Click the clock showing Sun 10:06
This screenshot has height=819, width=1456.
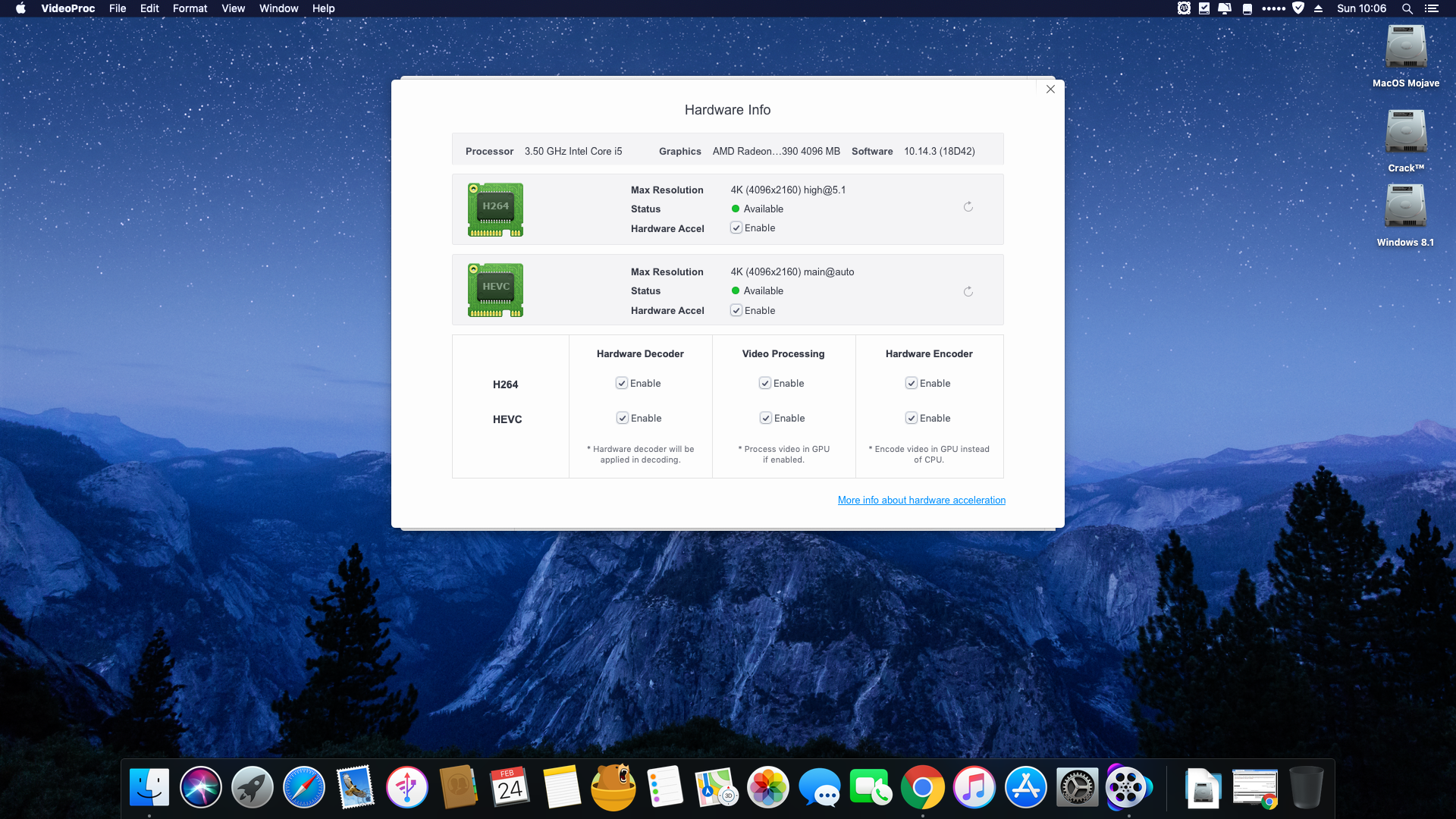click(1362, 8)
